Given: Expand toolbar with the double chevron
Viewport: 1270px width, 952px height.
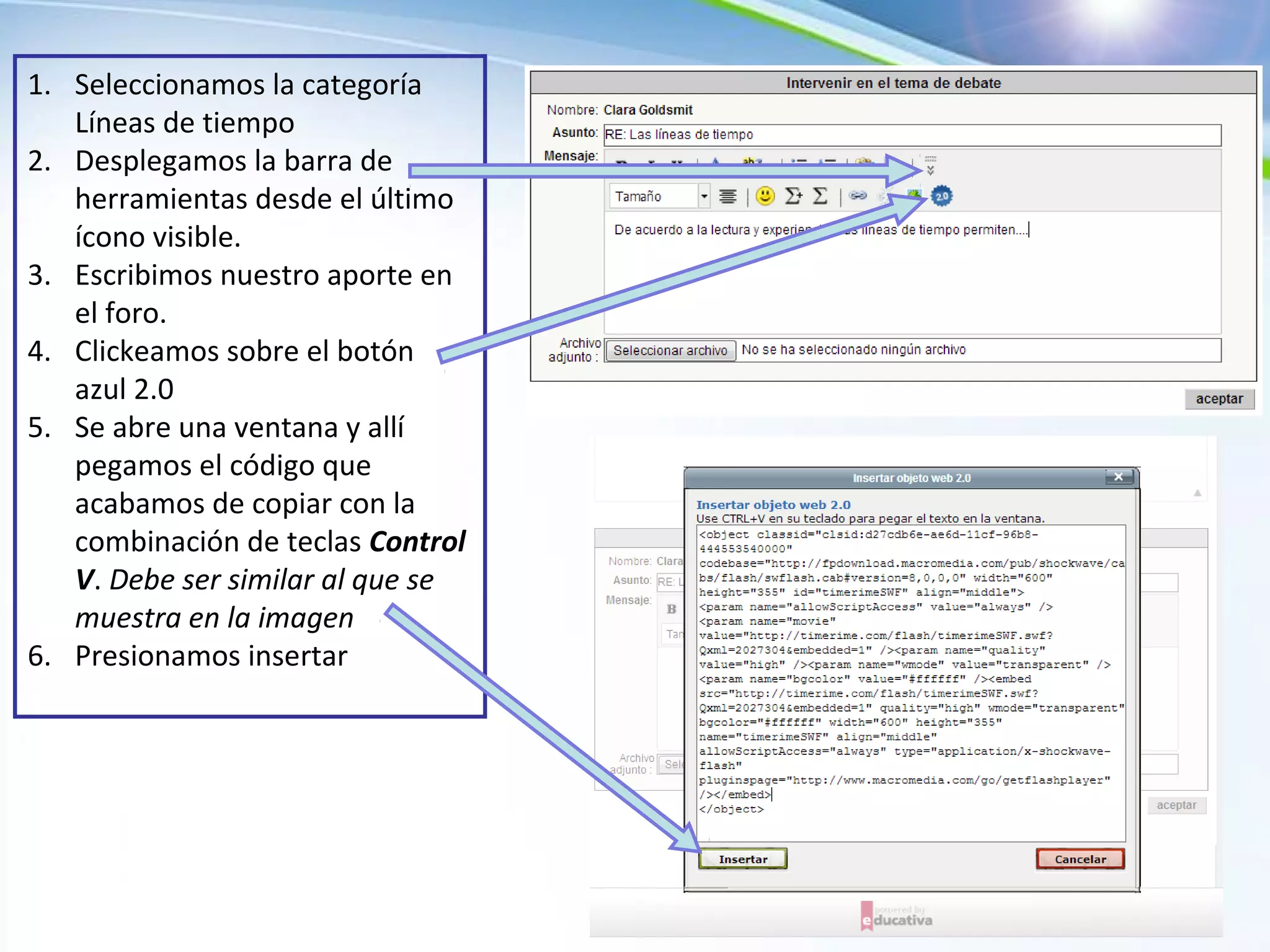Looking at the screenshot, I should [x=930, y=170].
